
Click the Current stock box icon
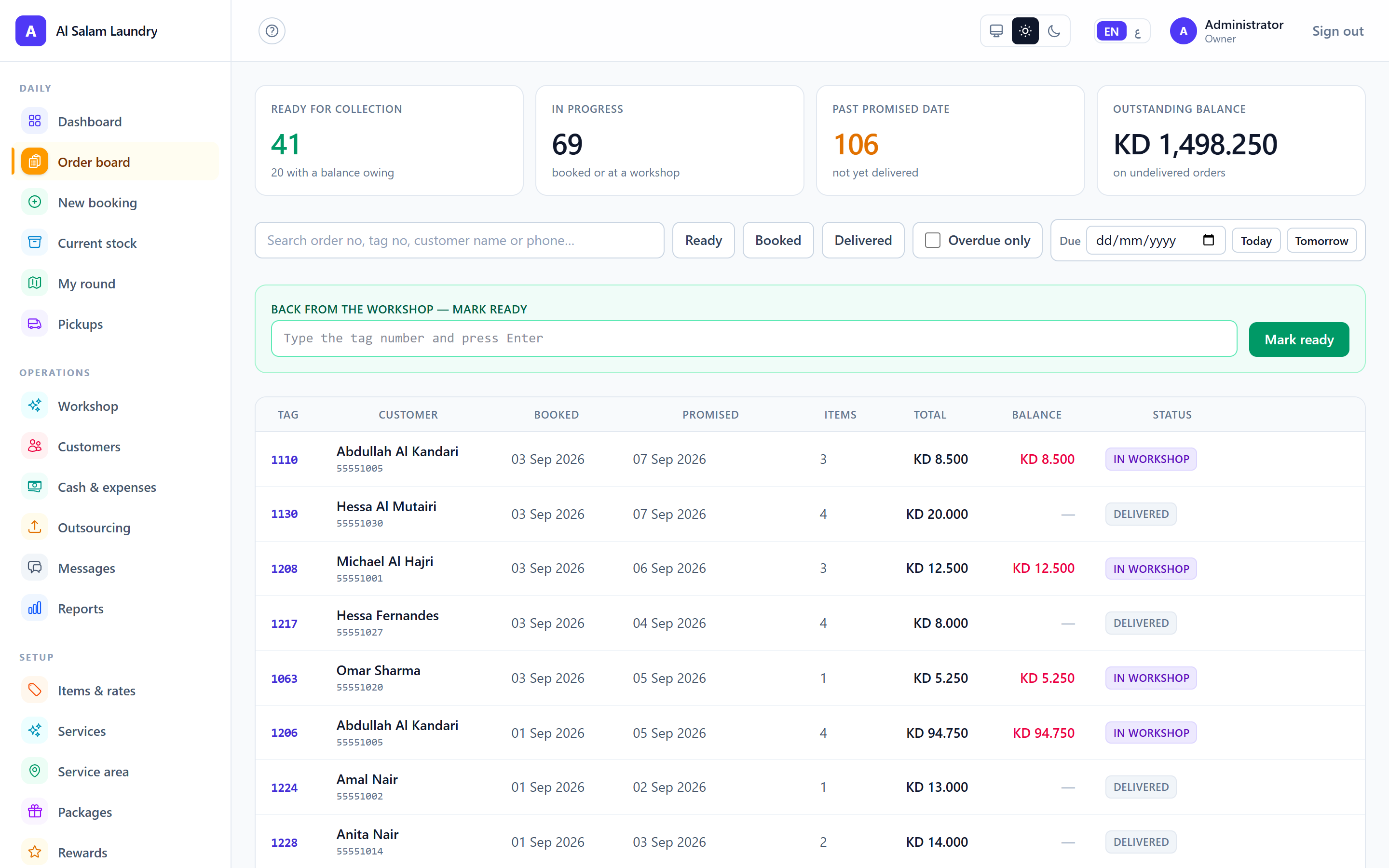[x=34, y=243]
